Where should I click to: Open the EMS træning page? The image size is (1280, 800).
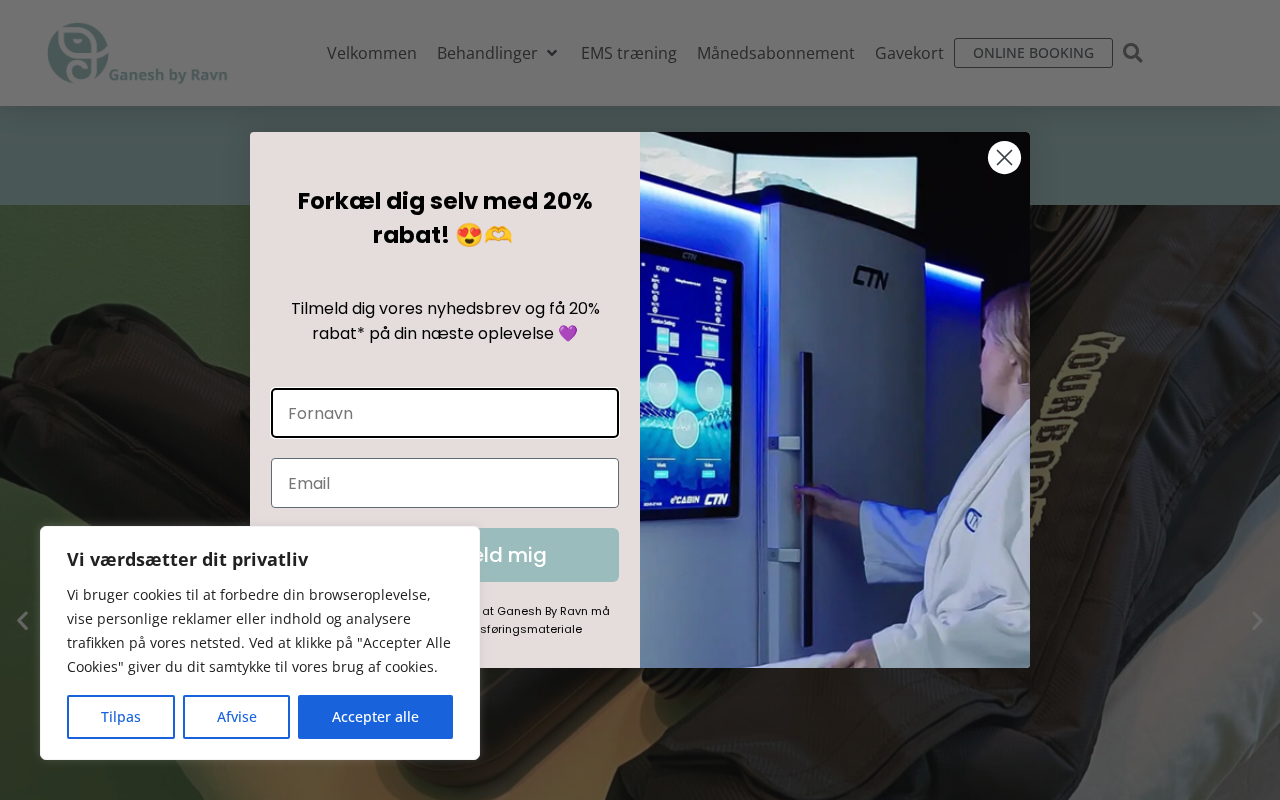click(x=629, y=53)
